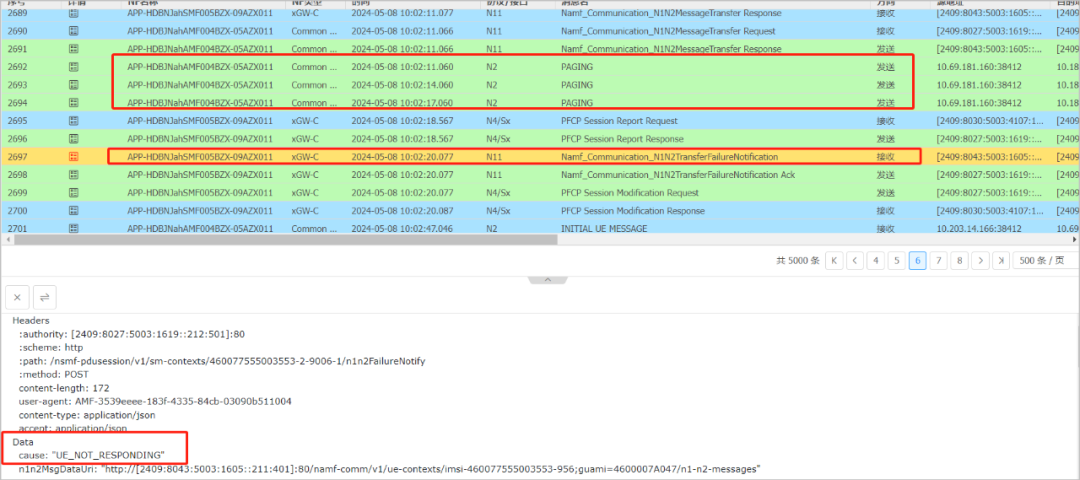The height and width of the screenshot is (480, 1080).
Task: Open the detail icon for row 2692
Action: tap(73, 66)
